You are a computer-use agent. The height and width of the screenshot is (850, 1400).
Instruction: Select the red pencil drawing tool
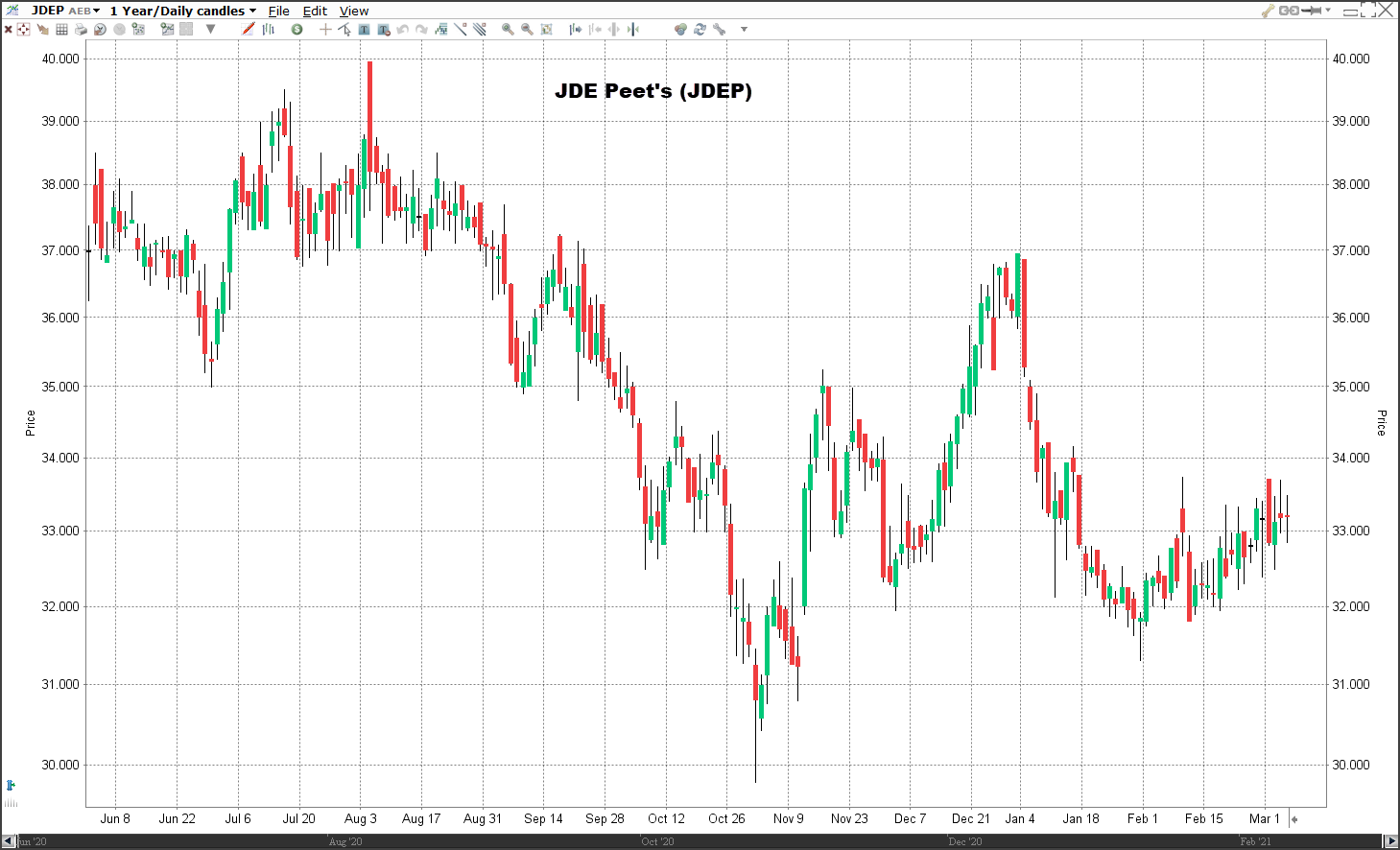point(249,29)
